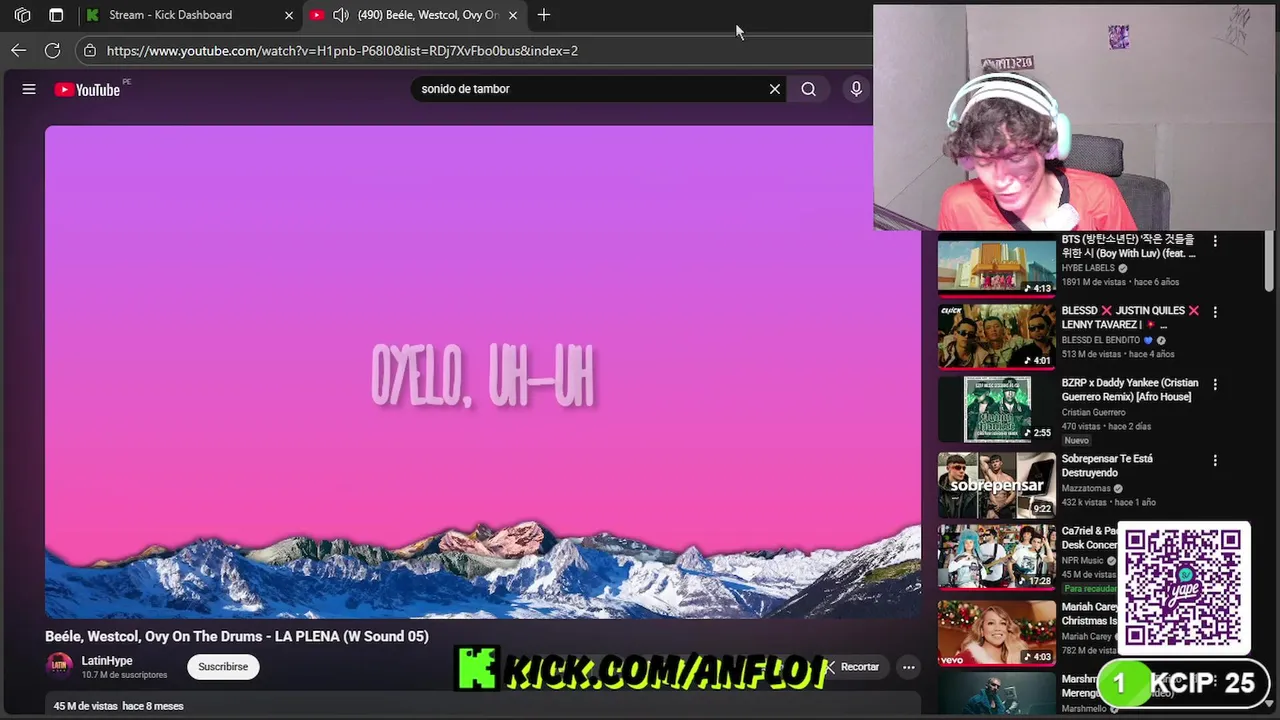
Task: Open tab actions menu icon
Action: click(56, 15)
